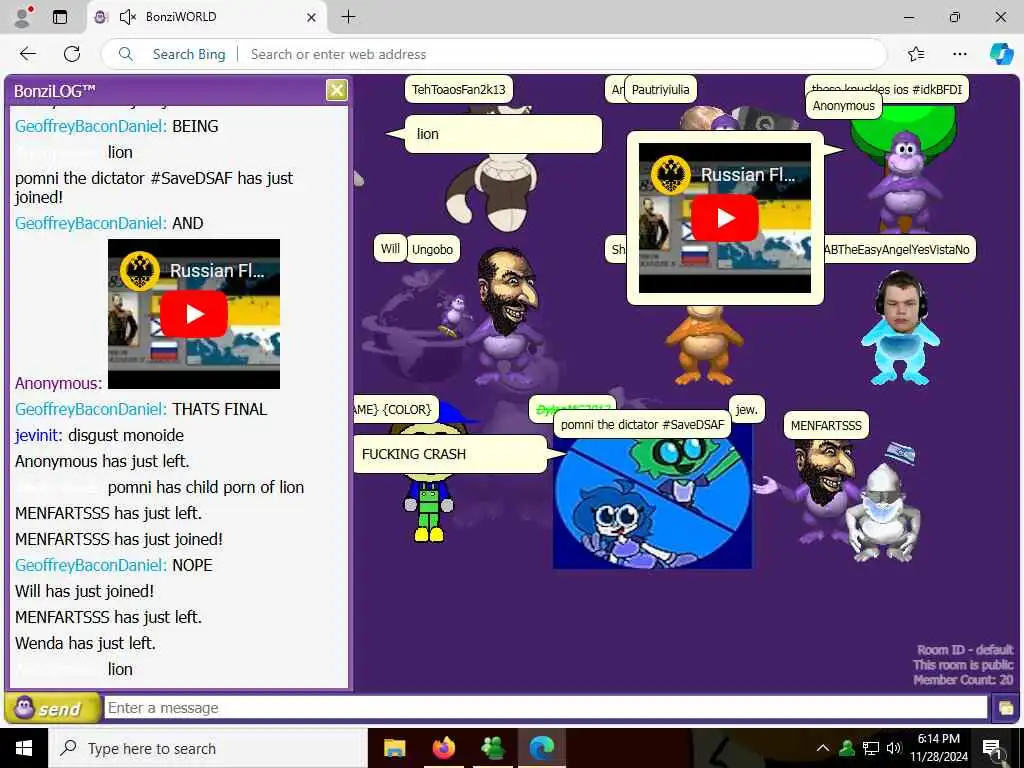Open the browser settings ellipsis menu
This screenshot has width=1024, height=768.
959,54
